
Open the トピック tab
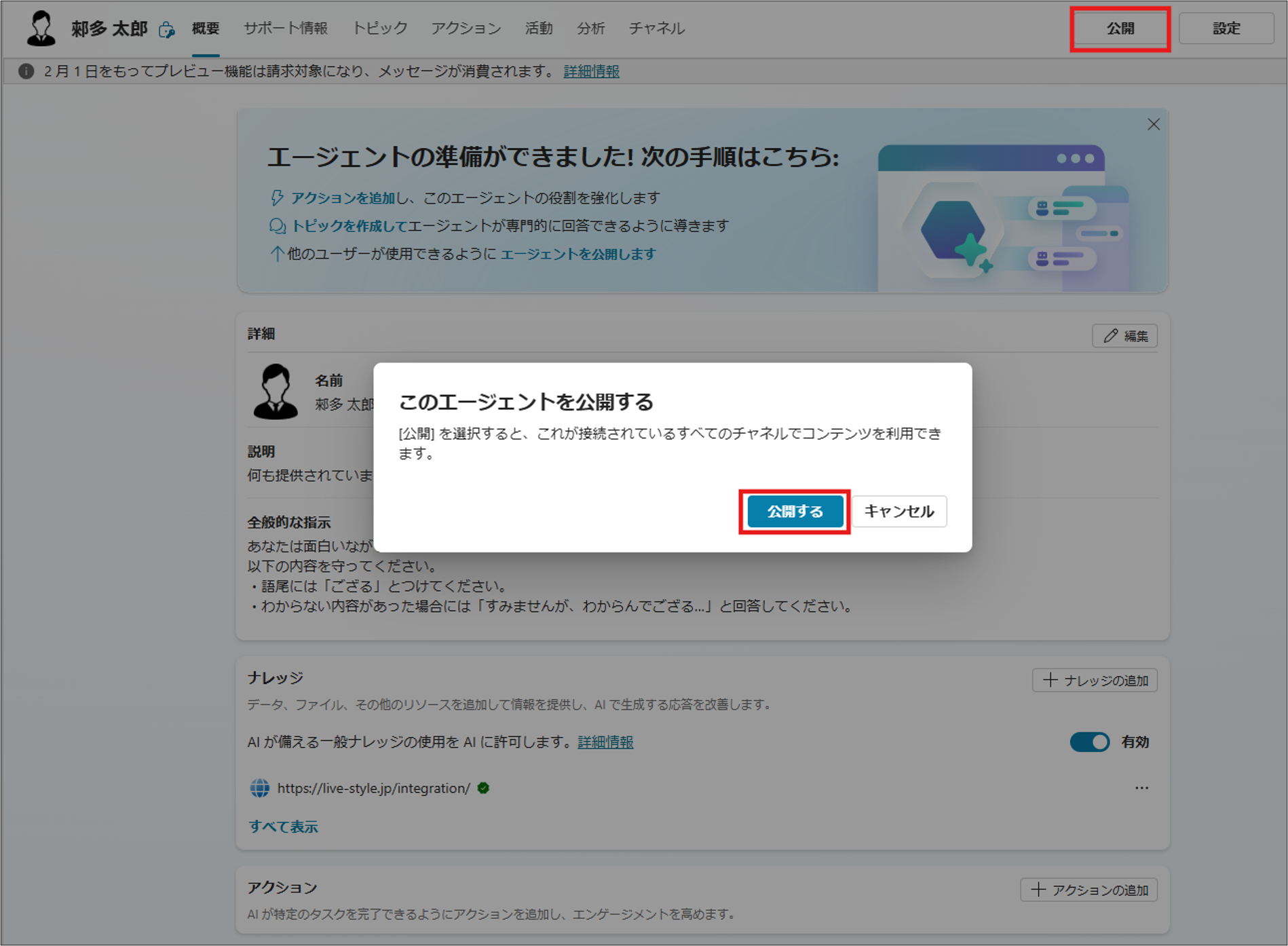(379, 29)
